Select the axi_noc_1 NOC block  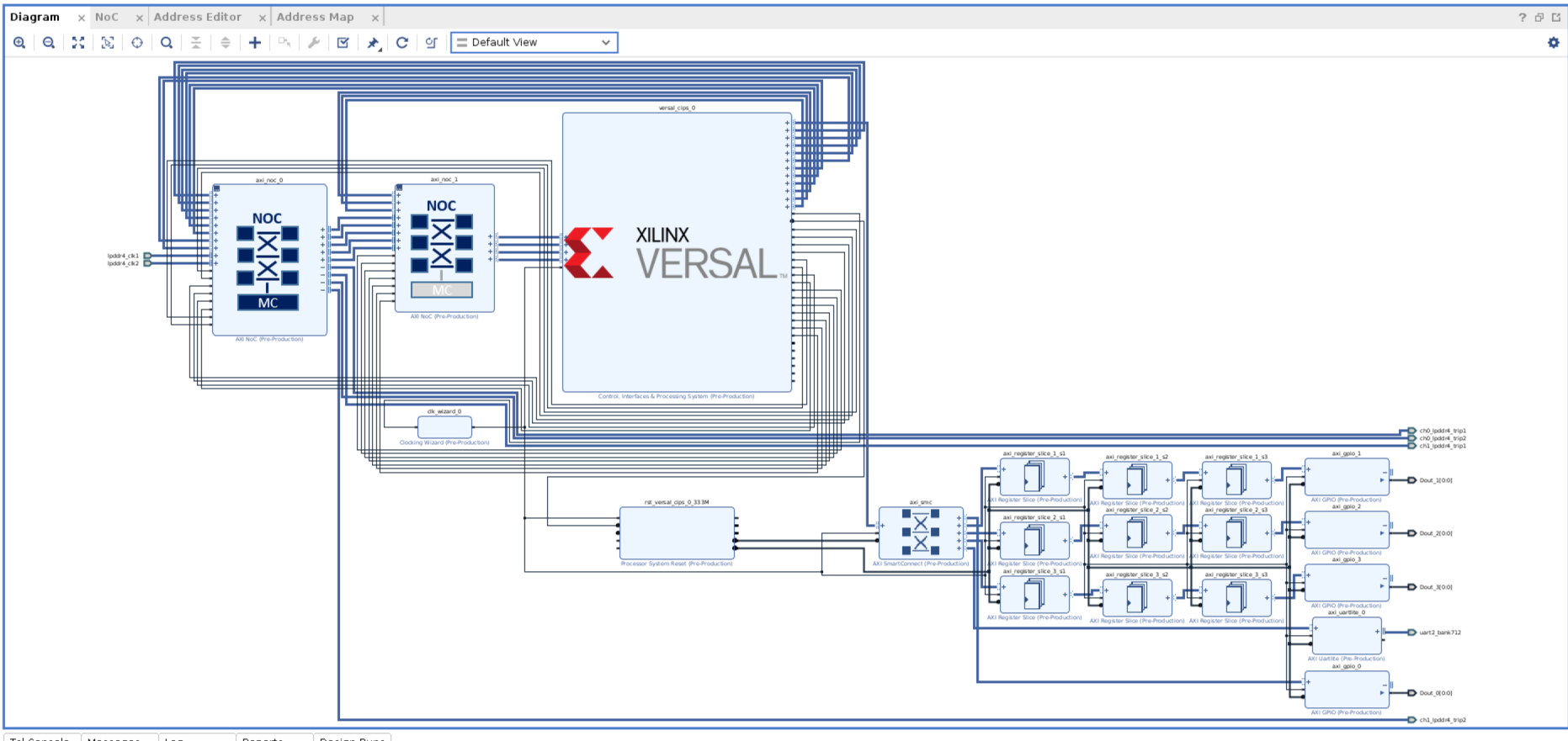(x=444, y=248)
